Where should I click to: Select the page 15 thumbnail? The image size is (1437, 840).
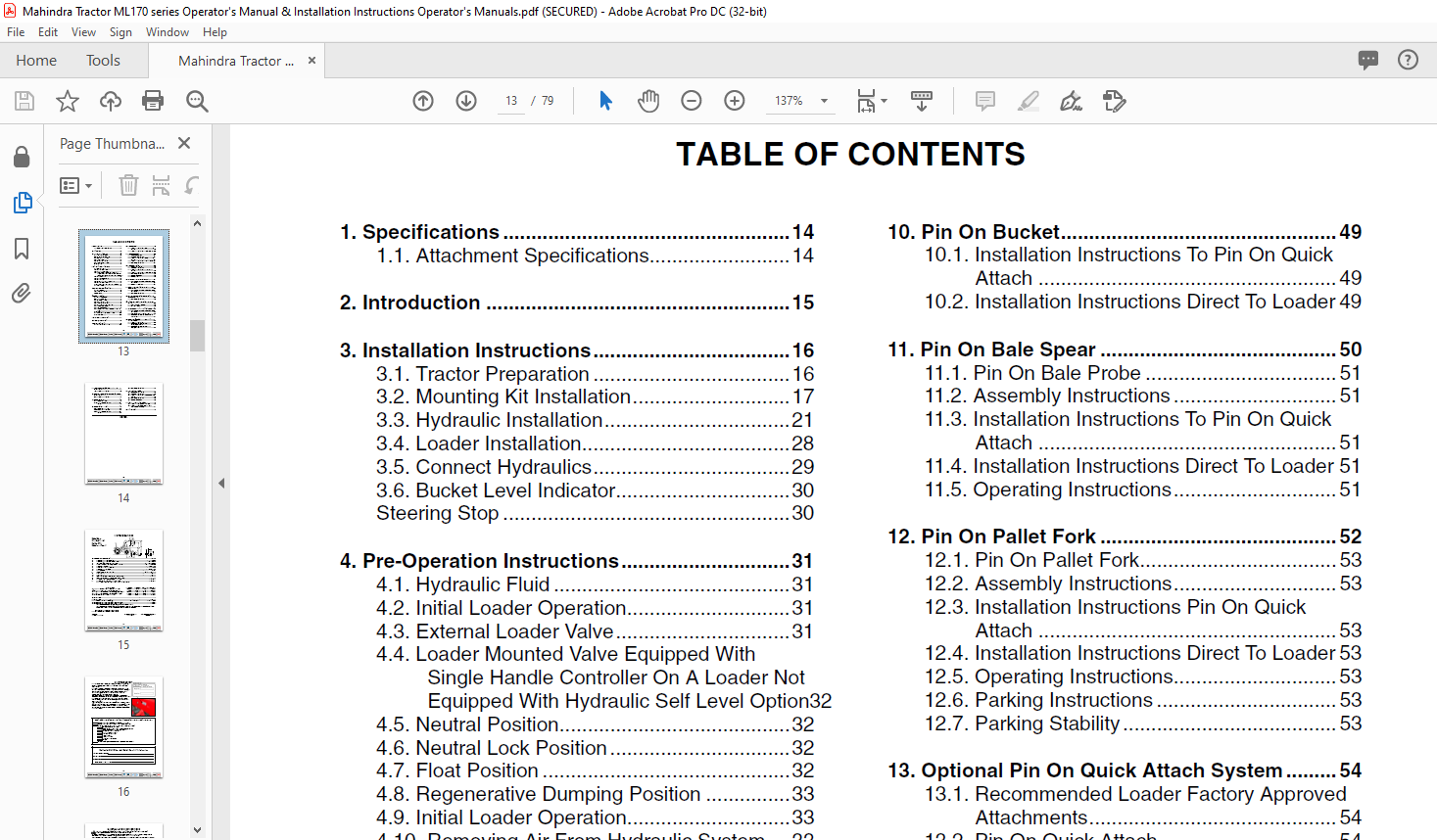pos(123,581)
